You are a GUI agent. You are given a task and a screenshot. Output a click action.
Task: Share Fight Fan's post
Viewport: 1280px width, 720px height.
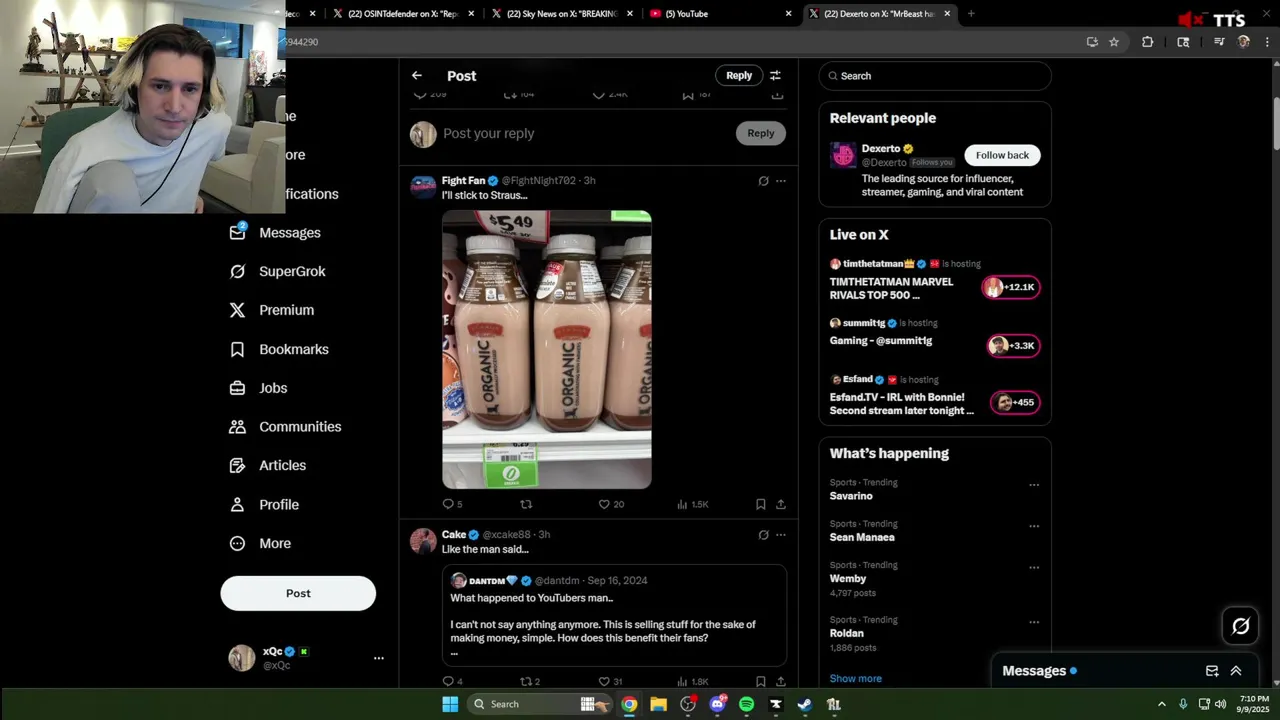(x=781, y=504)
